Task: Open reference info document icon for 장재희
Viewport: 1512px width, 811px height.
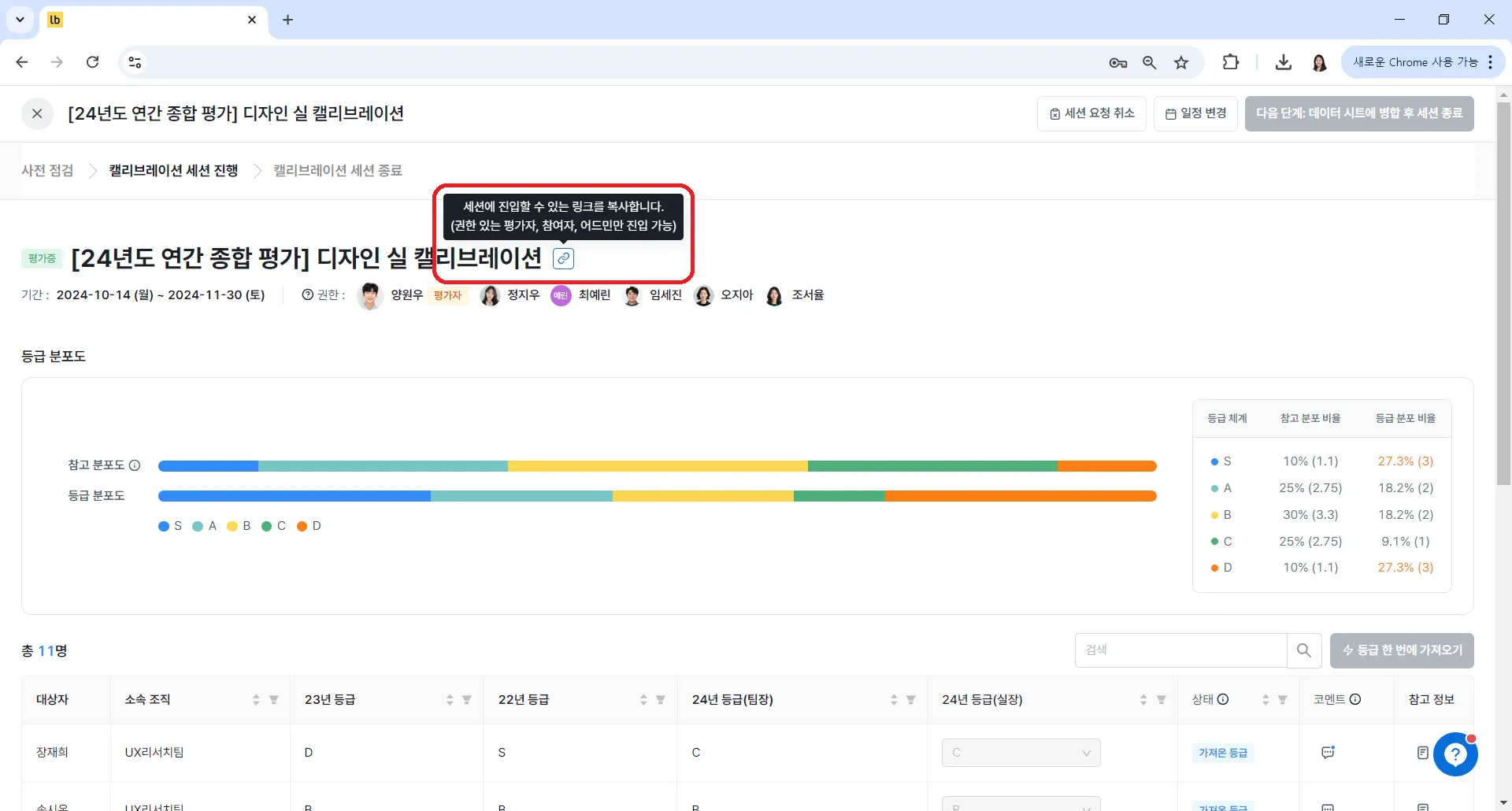Action: (x=1422, y=753)
